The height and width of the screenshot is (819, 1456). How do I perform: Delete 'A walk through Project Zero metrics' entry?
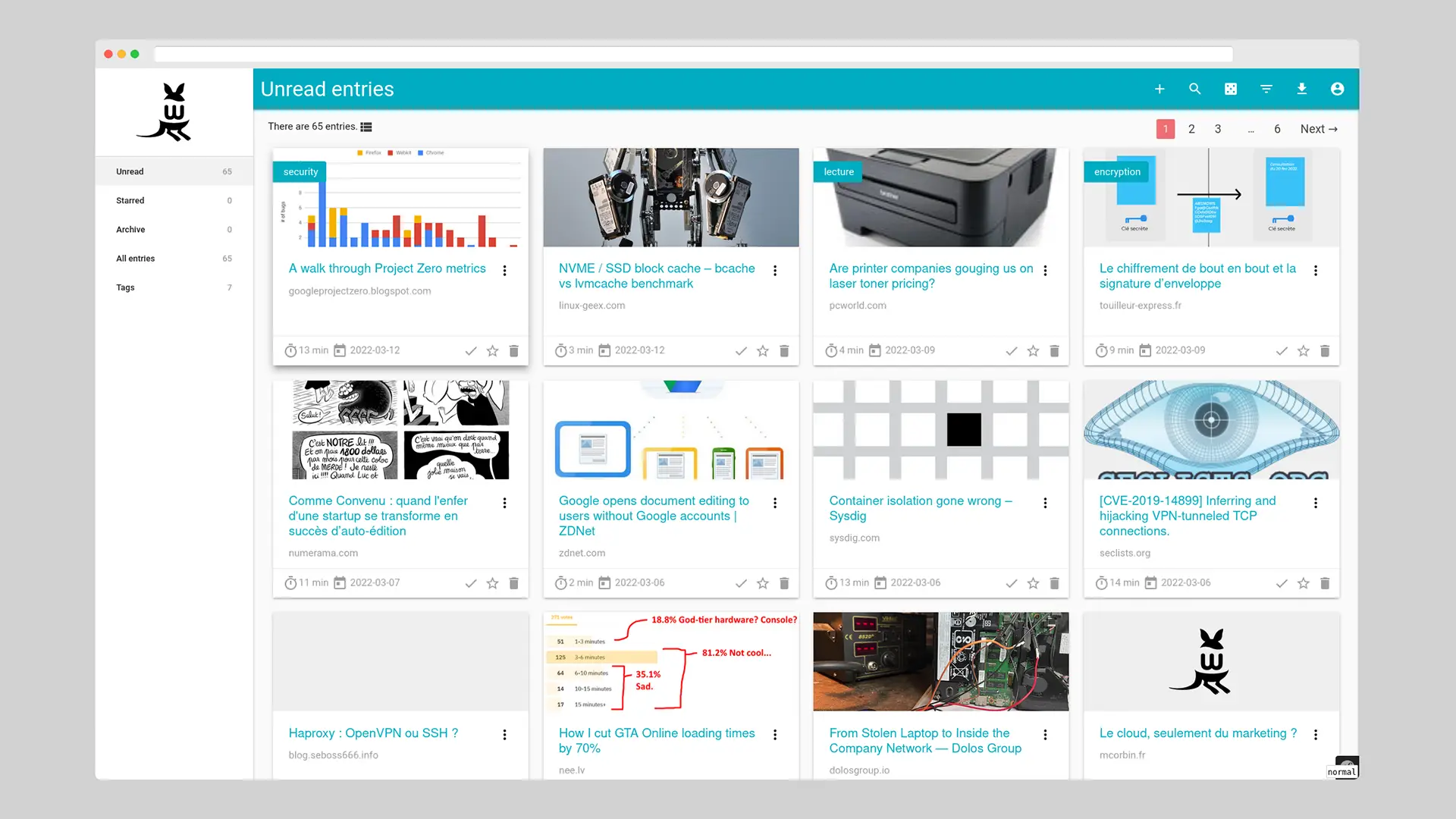(x=513, y=350)
